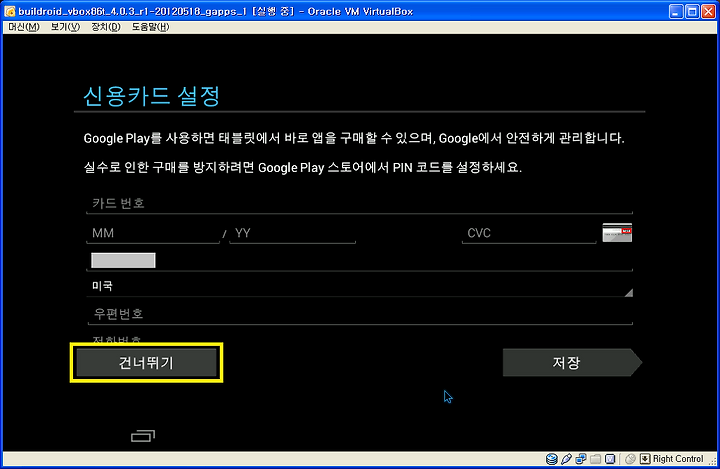
Task: Click the 건너뛰기 skip button
Action: [x=146, y=362]
